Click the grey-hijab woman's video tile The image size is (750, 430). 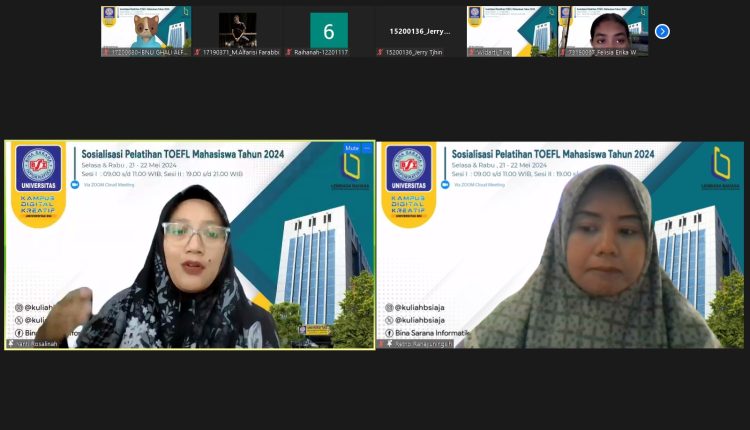click(561, 245)
